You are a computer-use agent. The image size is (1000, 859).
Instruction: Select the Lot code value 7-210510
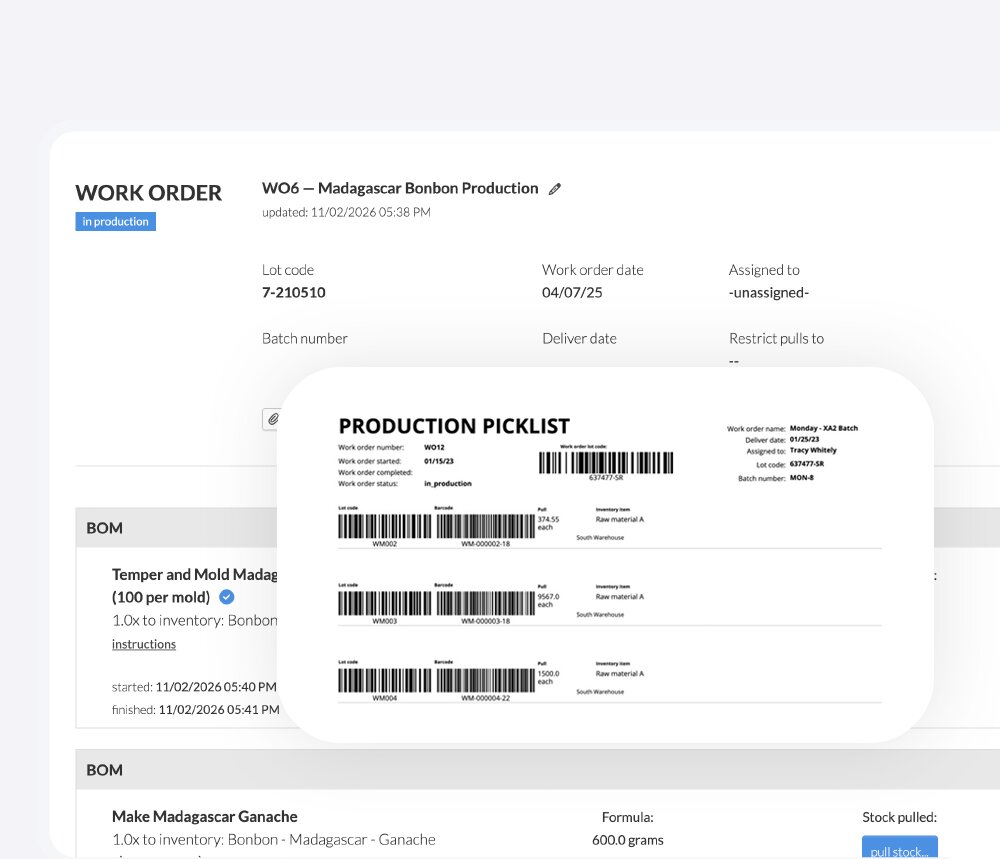pyautogui.click(x=293, y=293)
